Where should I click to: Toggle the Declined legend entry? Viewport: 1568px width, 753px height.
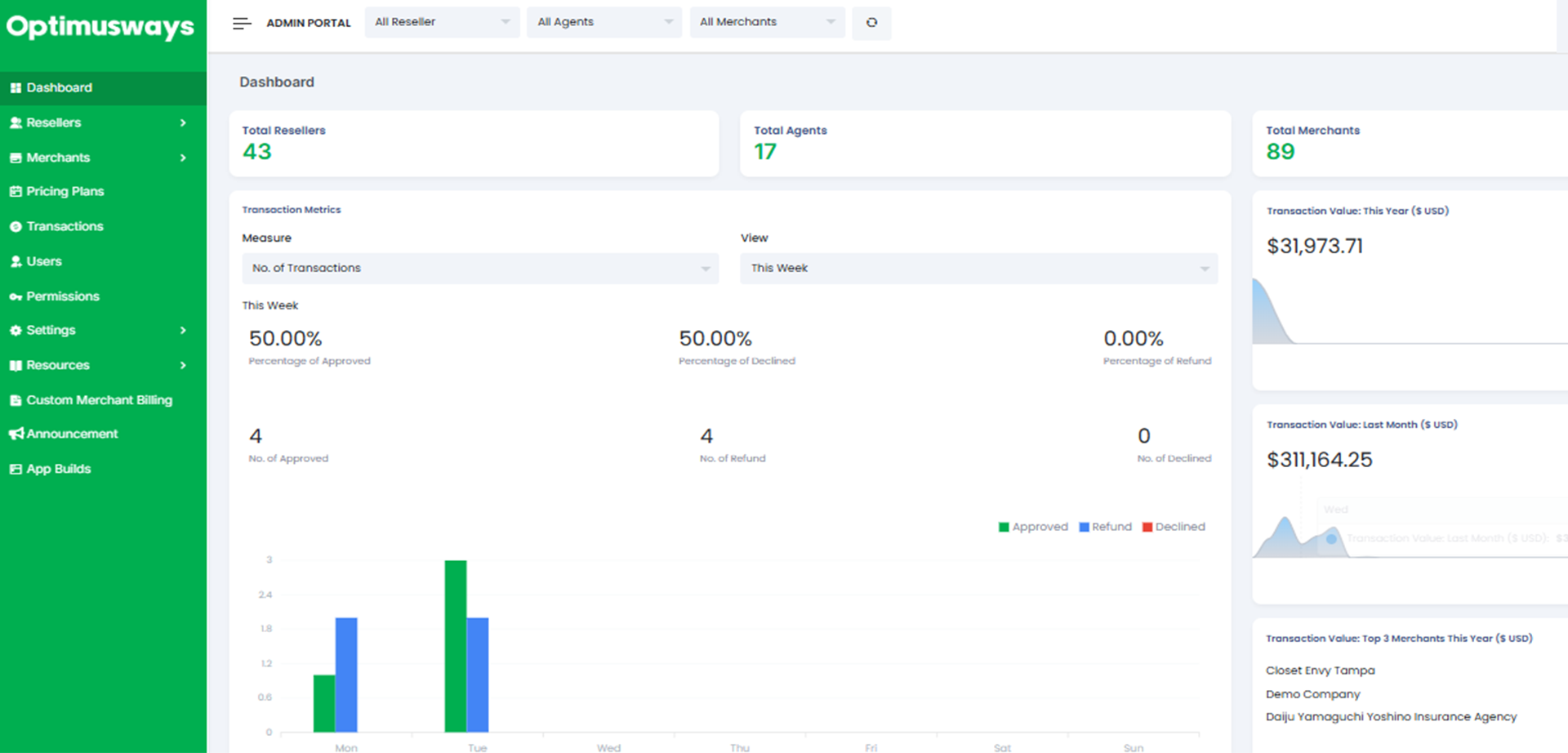click(1174, 527)
